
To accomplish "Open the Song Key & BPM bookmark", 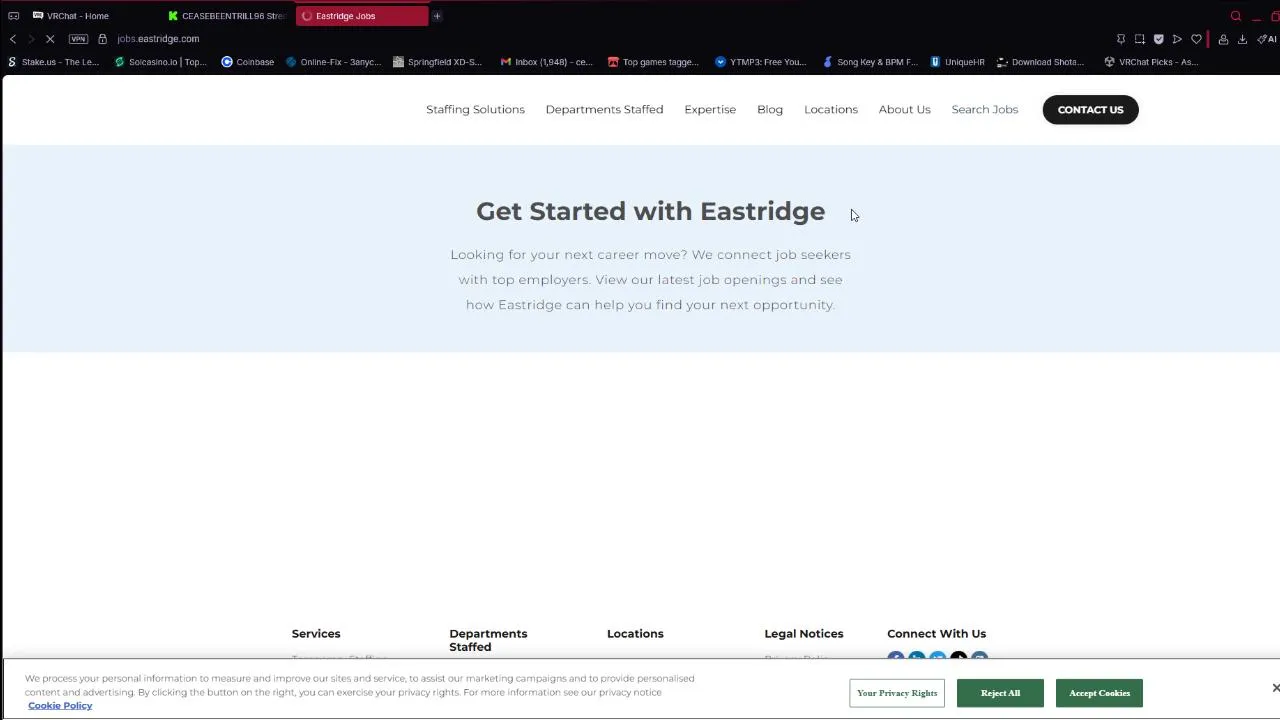I will pyautogui.click(x=870, y=62).
